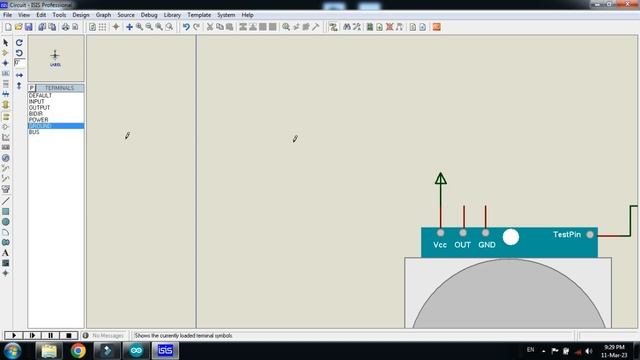Open the Edit menu
The width and height of the screenshot is (640, 360).
[x=41, y=15]
